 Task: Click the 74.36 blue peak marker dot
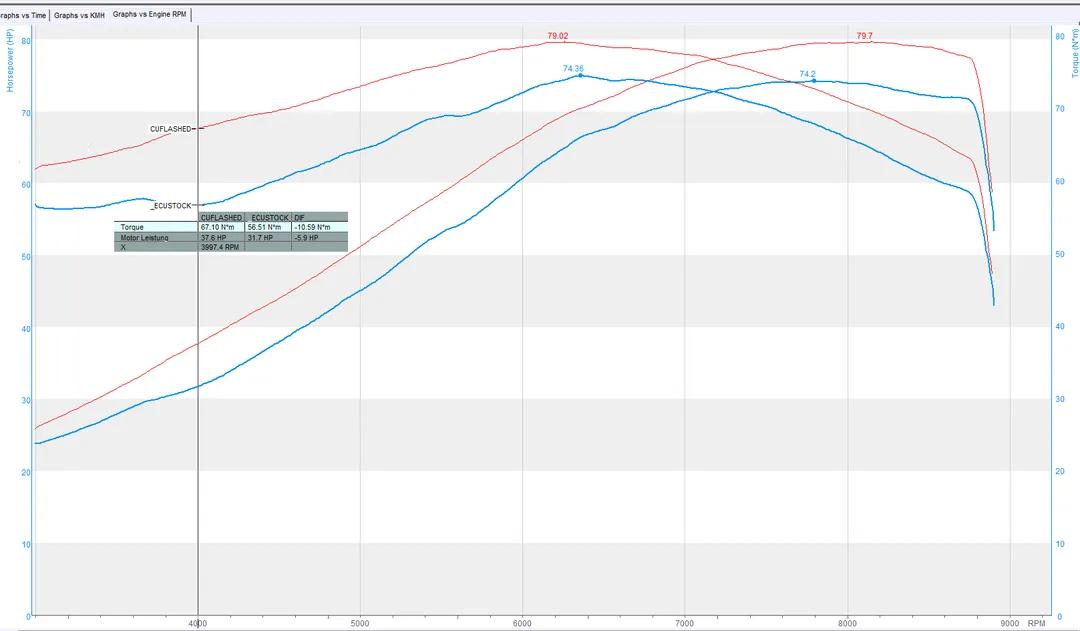pos(580,76)
